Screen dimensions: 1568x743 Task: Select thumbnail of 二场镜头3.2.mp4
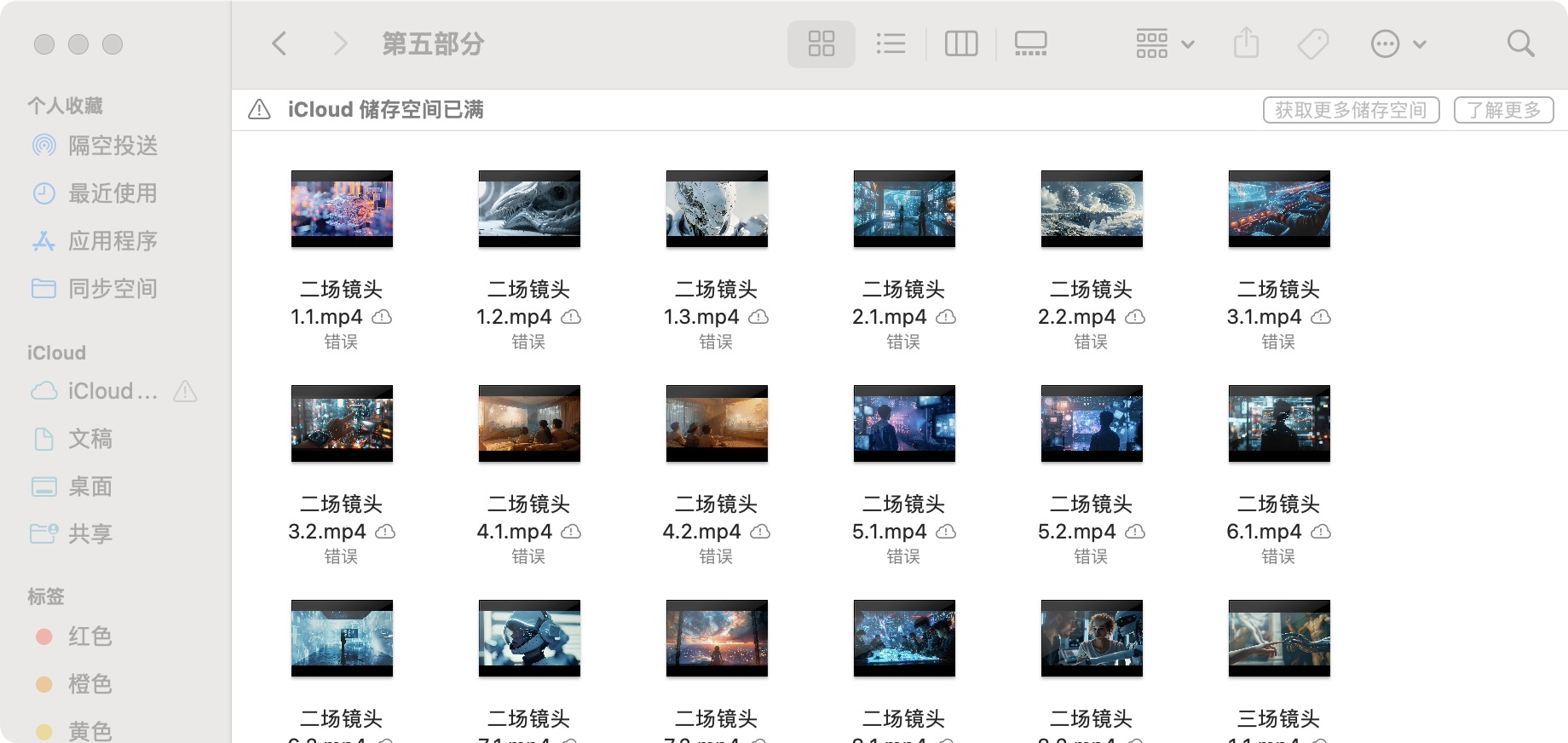click(342, 423)
